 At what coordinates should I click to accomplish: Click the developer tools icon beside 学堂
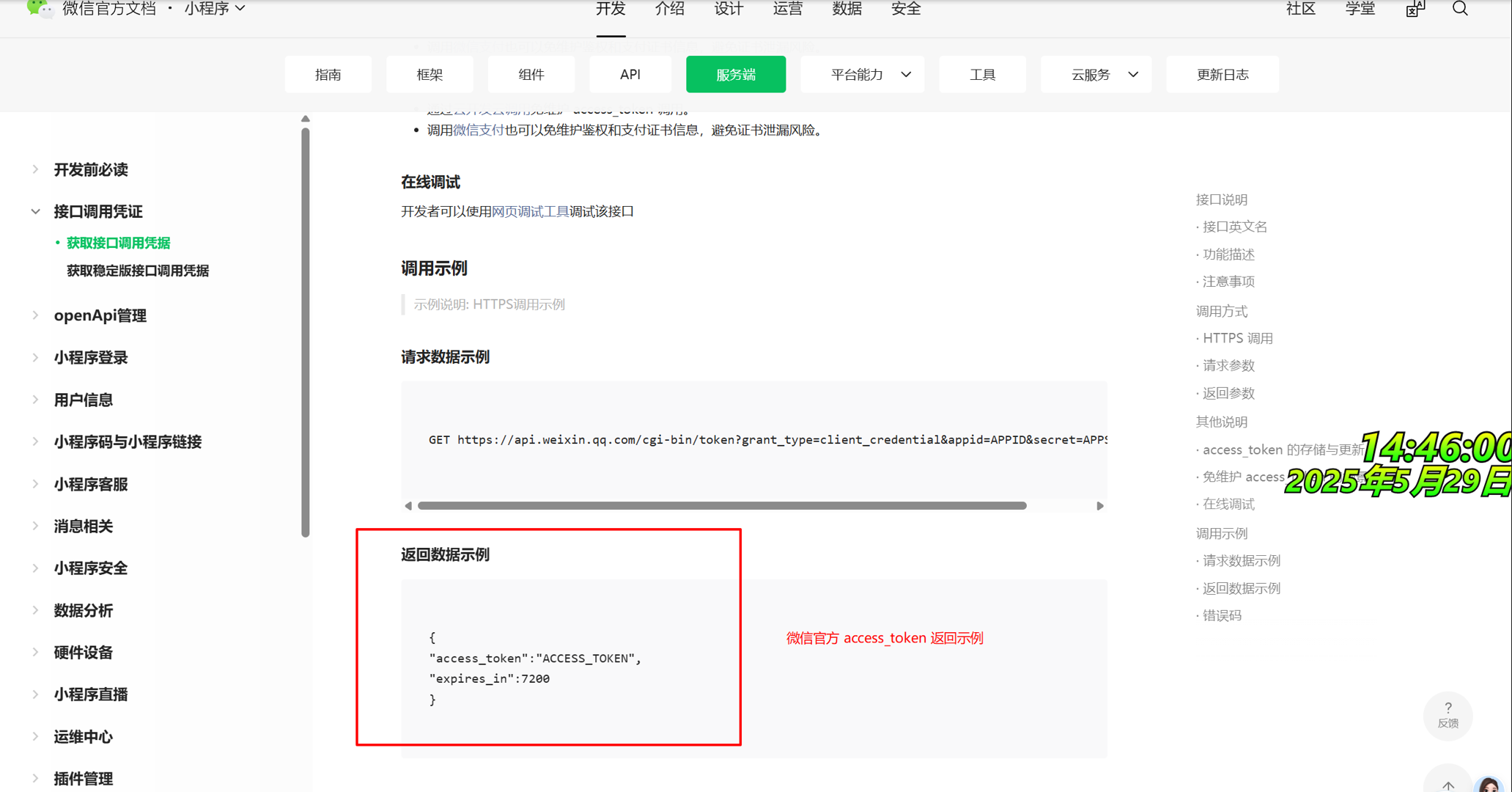[1415, 9]
